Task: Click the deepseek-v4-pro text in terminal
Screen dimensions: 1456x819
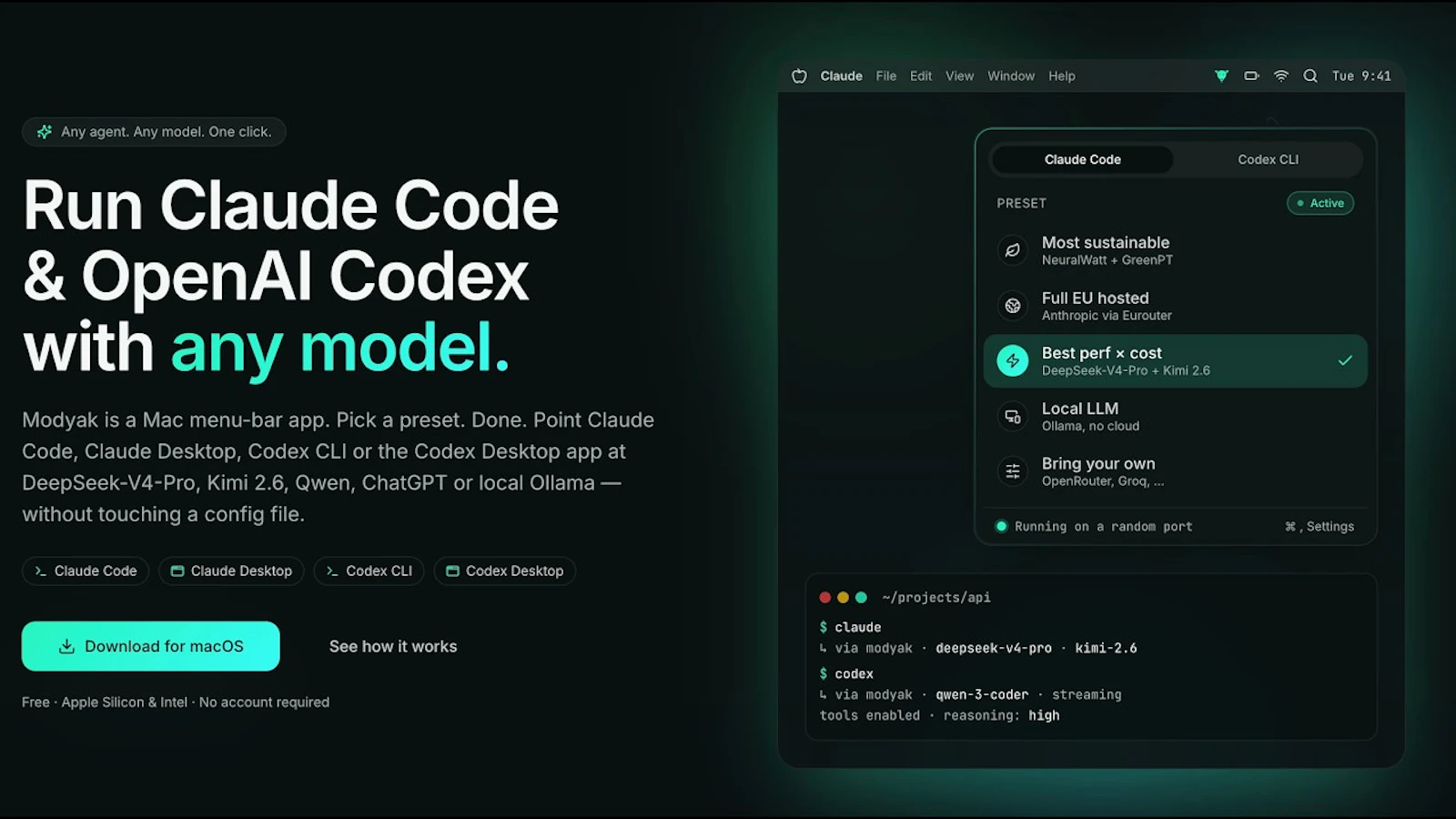Action: [x=994, y=648]
